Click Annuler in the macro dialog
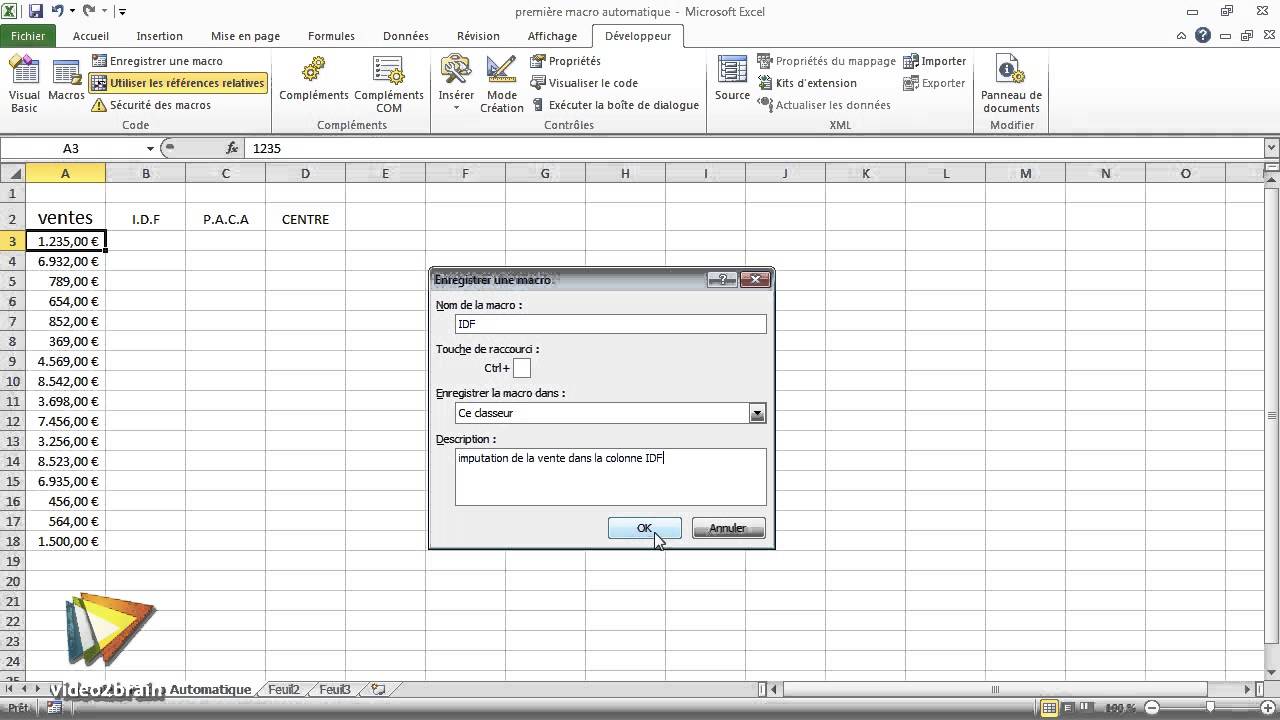1280x720 pixels. point(728,528)
